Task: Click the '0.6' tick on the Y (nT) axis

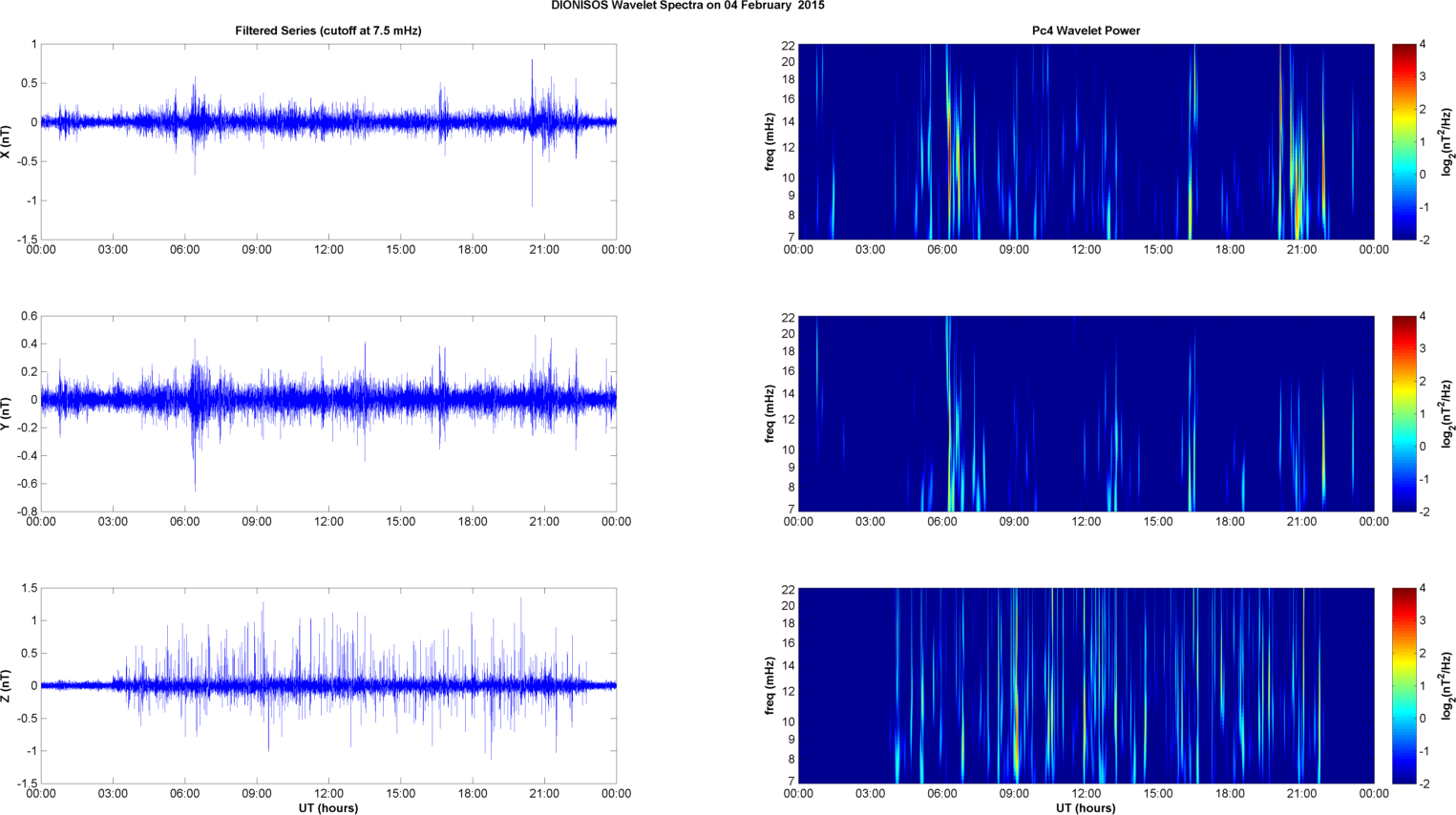Action: (x=29, y=317)
